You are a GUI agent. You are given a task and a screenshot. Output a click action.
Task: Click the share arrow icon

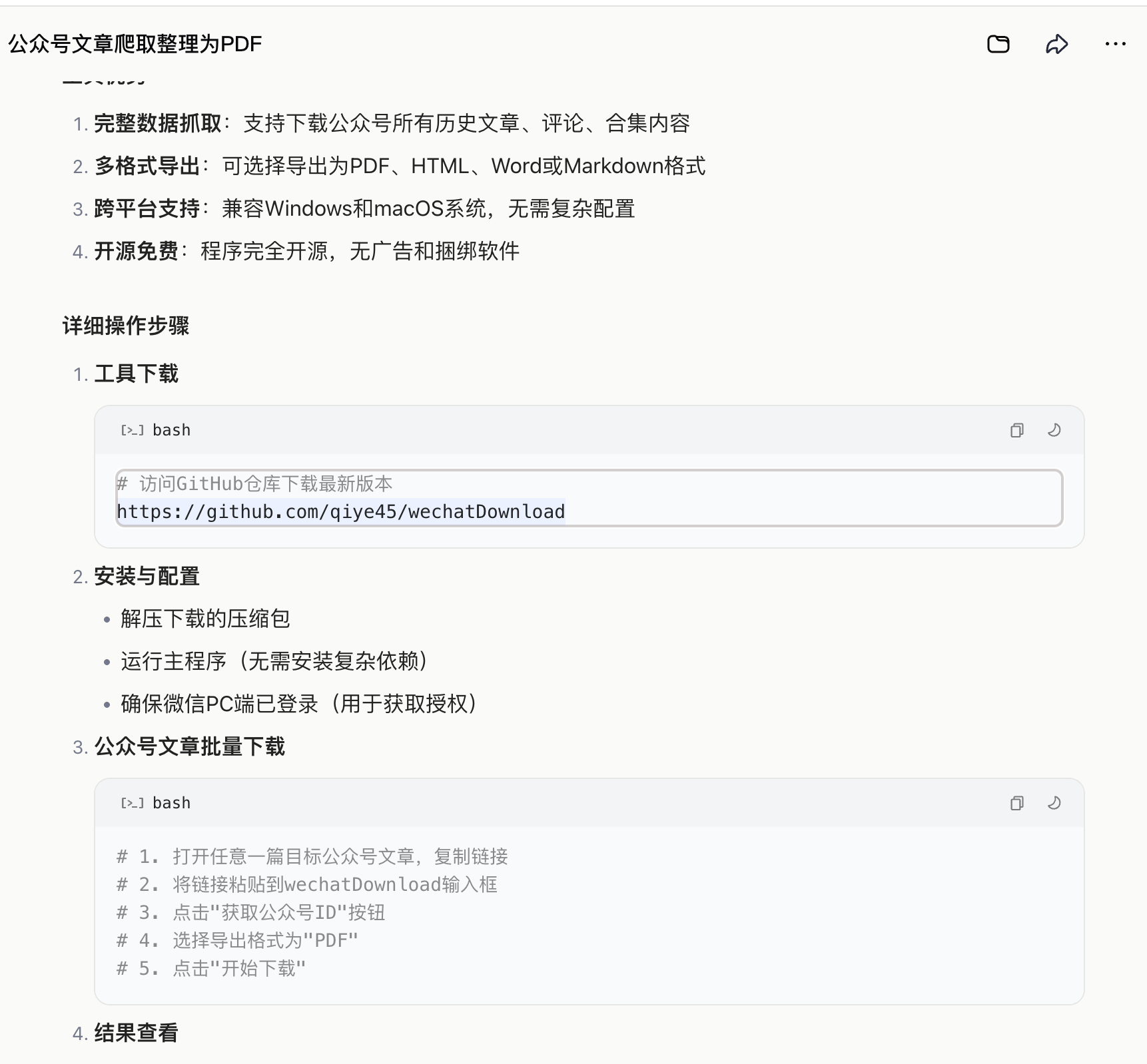pyautogui.click(x=1057, y=44)
